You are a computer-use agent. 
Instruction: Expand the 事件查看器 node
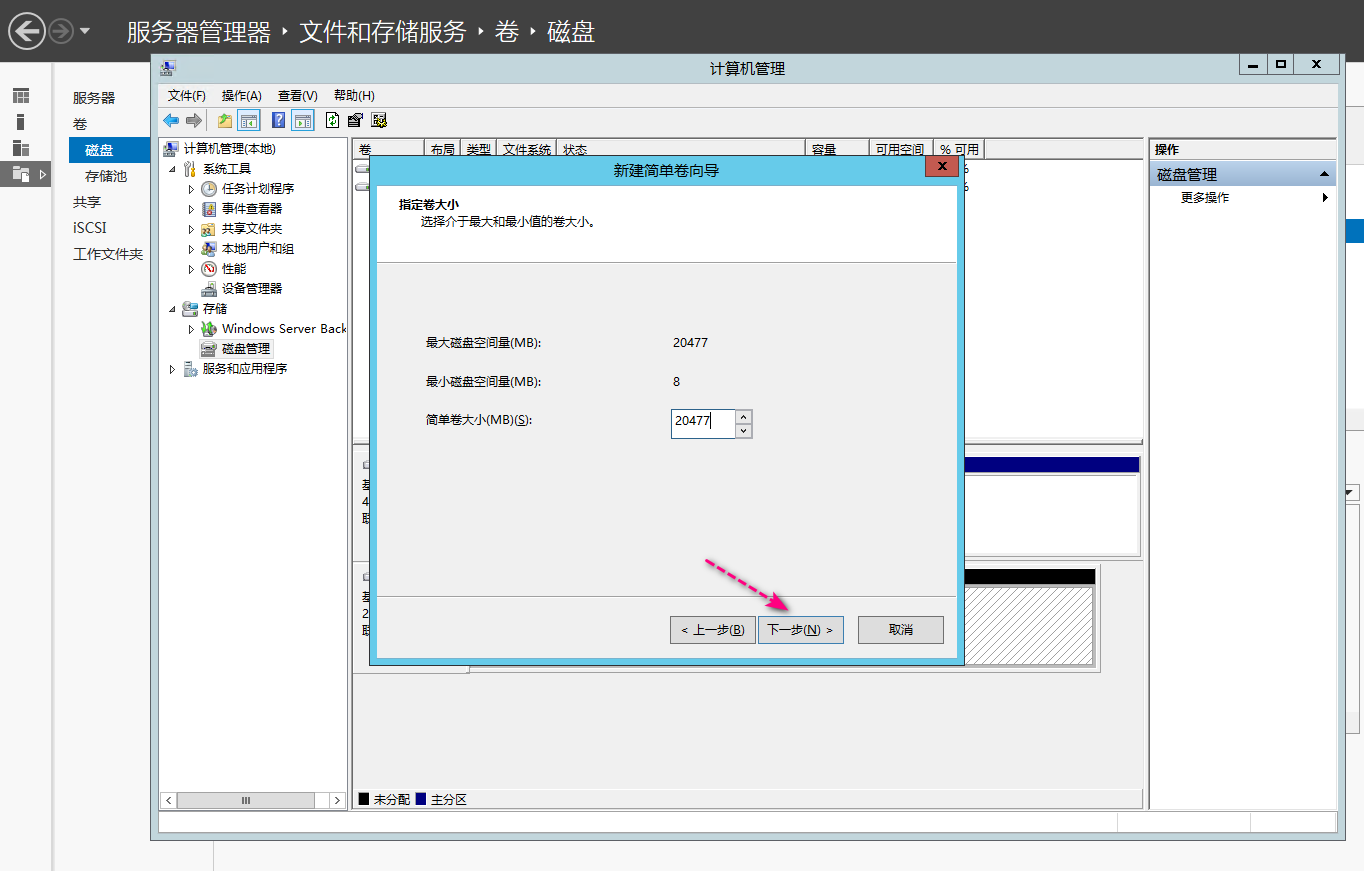click(191, 209)
